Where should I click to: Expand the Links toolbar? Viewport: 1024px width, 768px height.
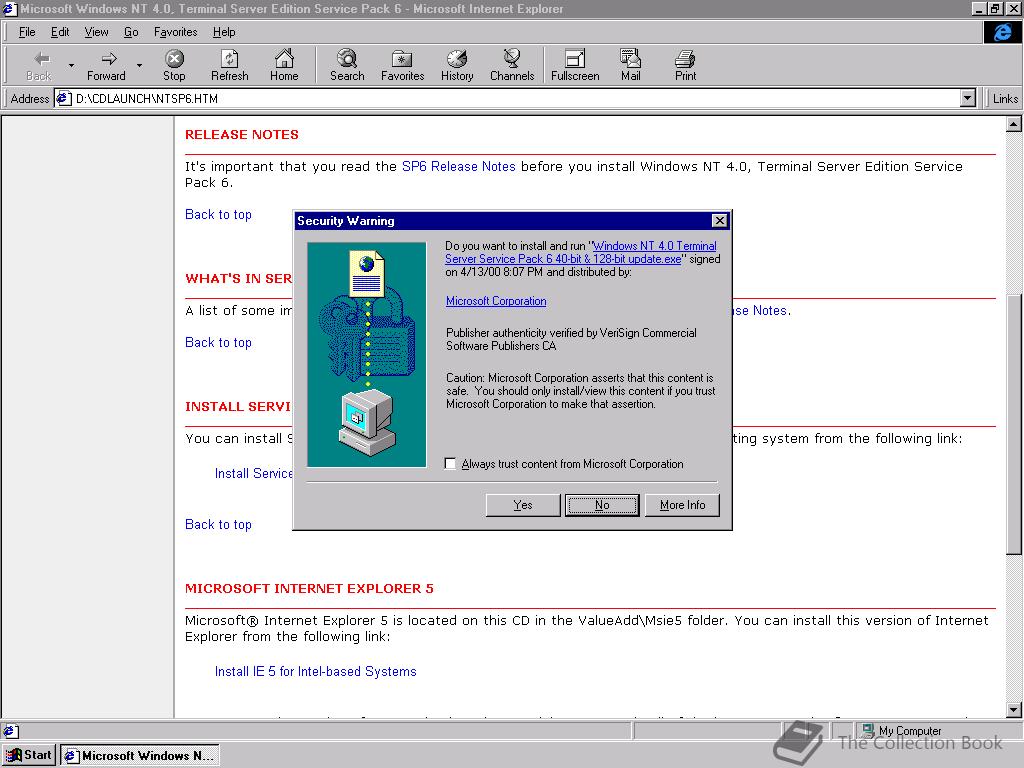[1004, 99]
